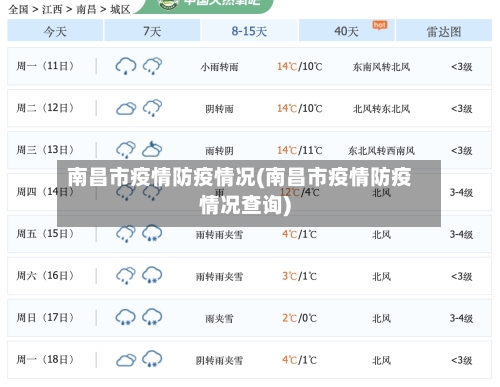Click the 周一(18日) date label
Image resolution: width=500 pixels, height=387 pixels.
[45, 360]
